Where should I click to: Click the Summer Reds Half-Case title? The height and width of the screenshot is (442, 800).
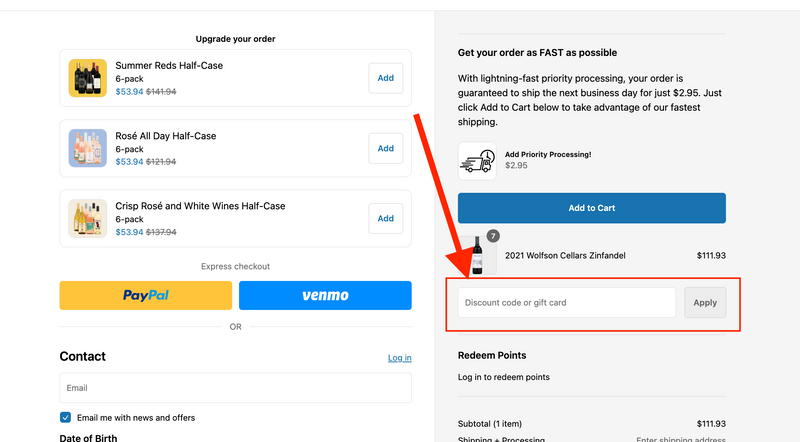pos(169,65)
